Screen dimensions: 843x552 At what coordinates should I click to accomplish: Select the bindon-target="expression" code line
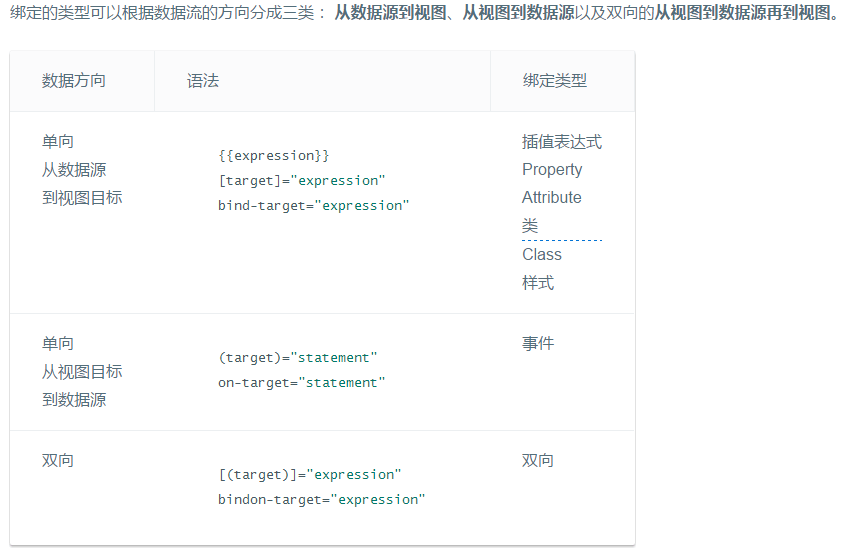(322, 499)
